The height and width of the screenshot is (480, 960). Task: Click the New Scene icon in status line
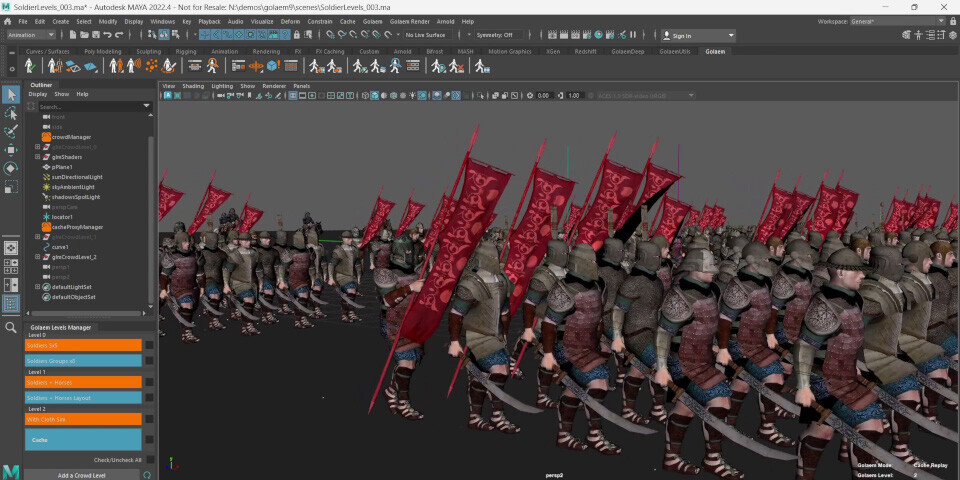(73, 35)
